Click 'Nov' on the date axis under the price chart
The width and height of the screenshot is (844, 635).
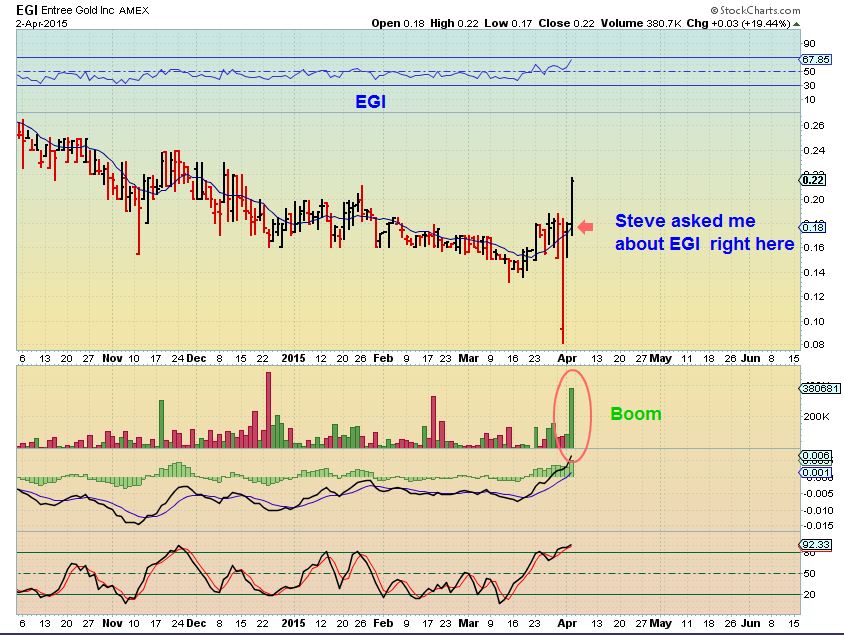[x=112, y=358]
